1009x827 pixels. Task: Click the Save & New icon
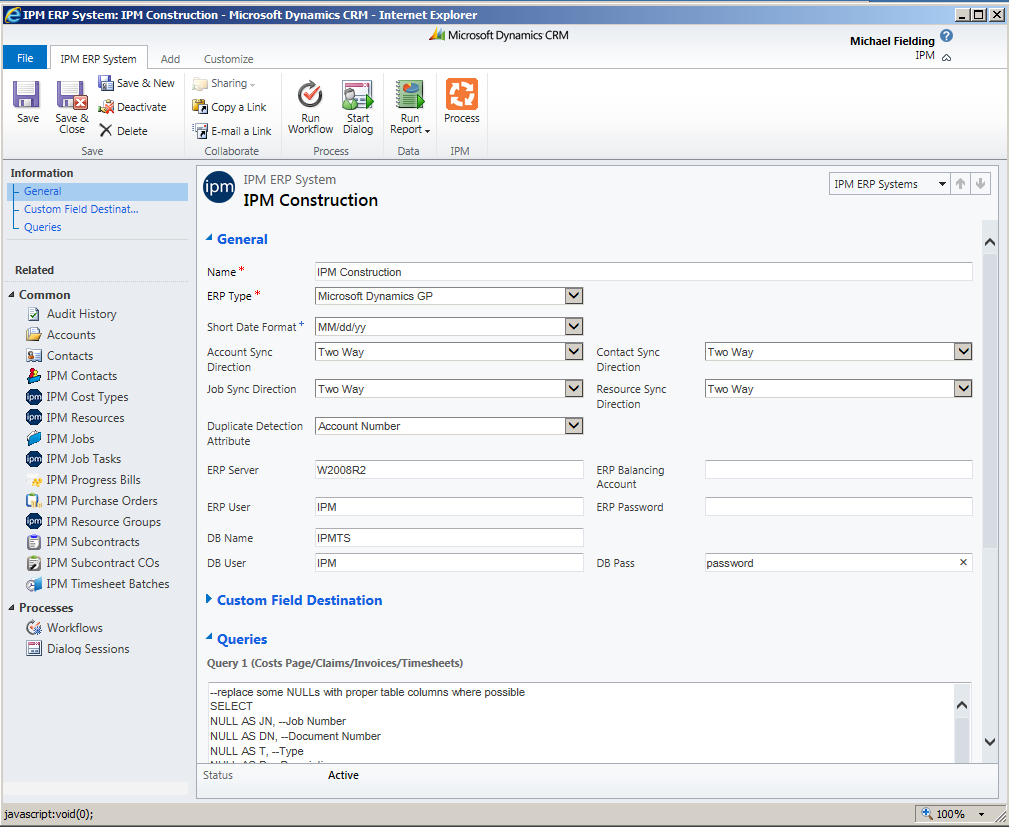[x=106, y=83]
